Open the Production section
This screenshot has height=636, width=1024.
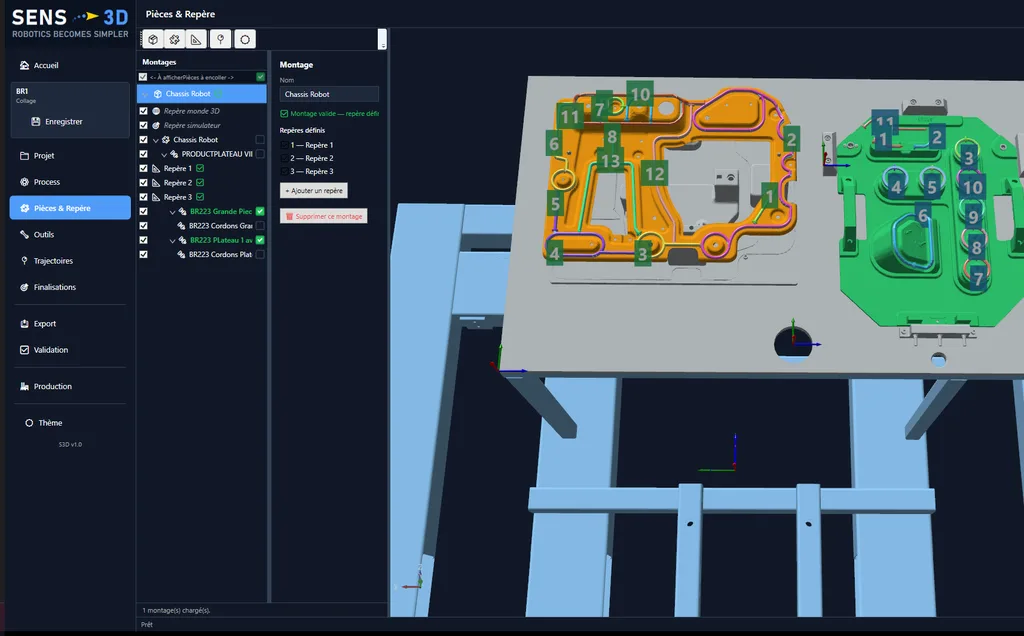pos(70,386)
